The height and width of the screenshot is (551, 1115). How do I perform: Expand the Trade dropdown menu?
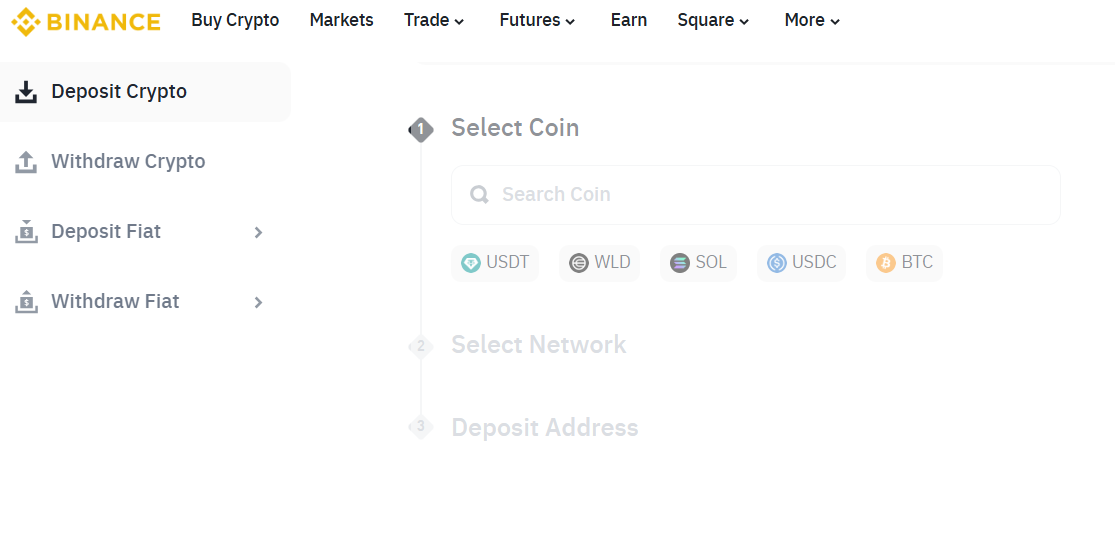click(x=434, y=21)
